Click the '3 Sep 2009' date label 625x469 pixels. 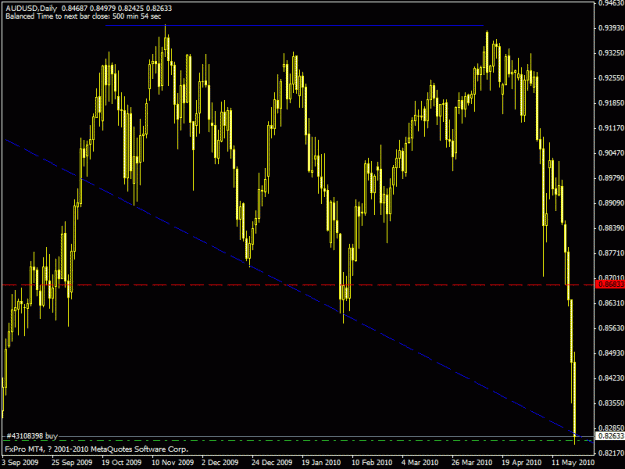coord(20,463)
